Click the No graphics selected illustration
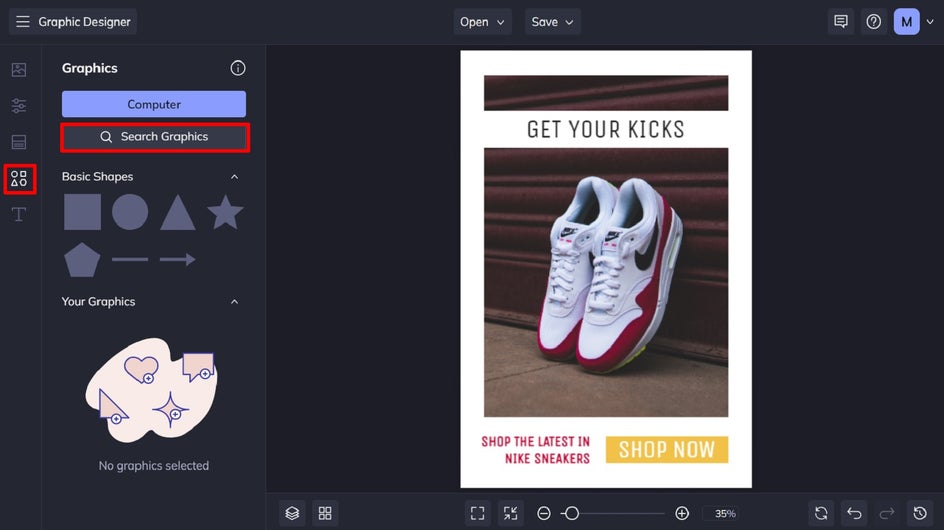Screen dimensions: 944x530 (152, 390)
